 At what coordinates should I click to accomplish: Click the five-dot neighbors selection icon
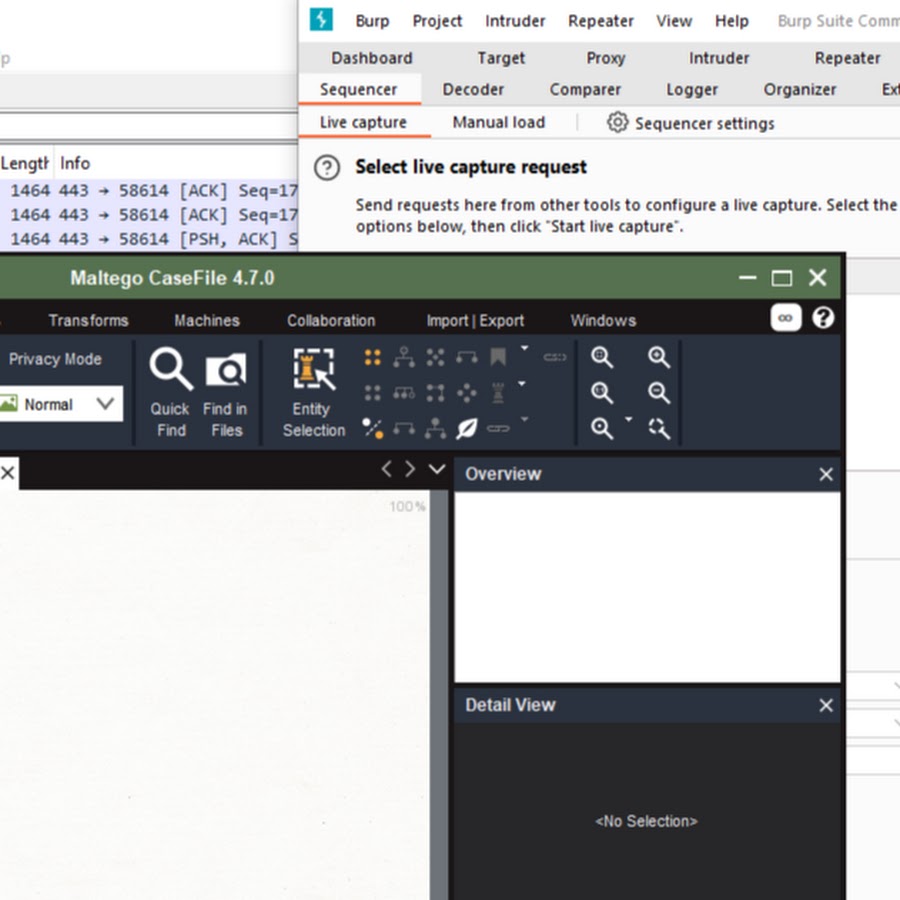tap(436, 358)
